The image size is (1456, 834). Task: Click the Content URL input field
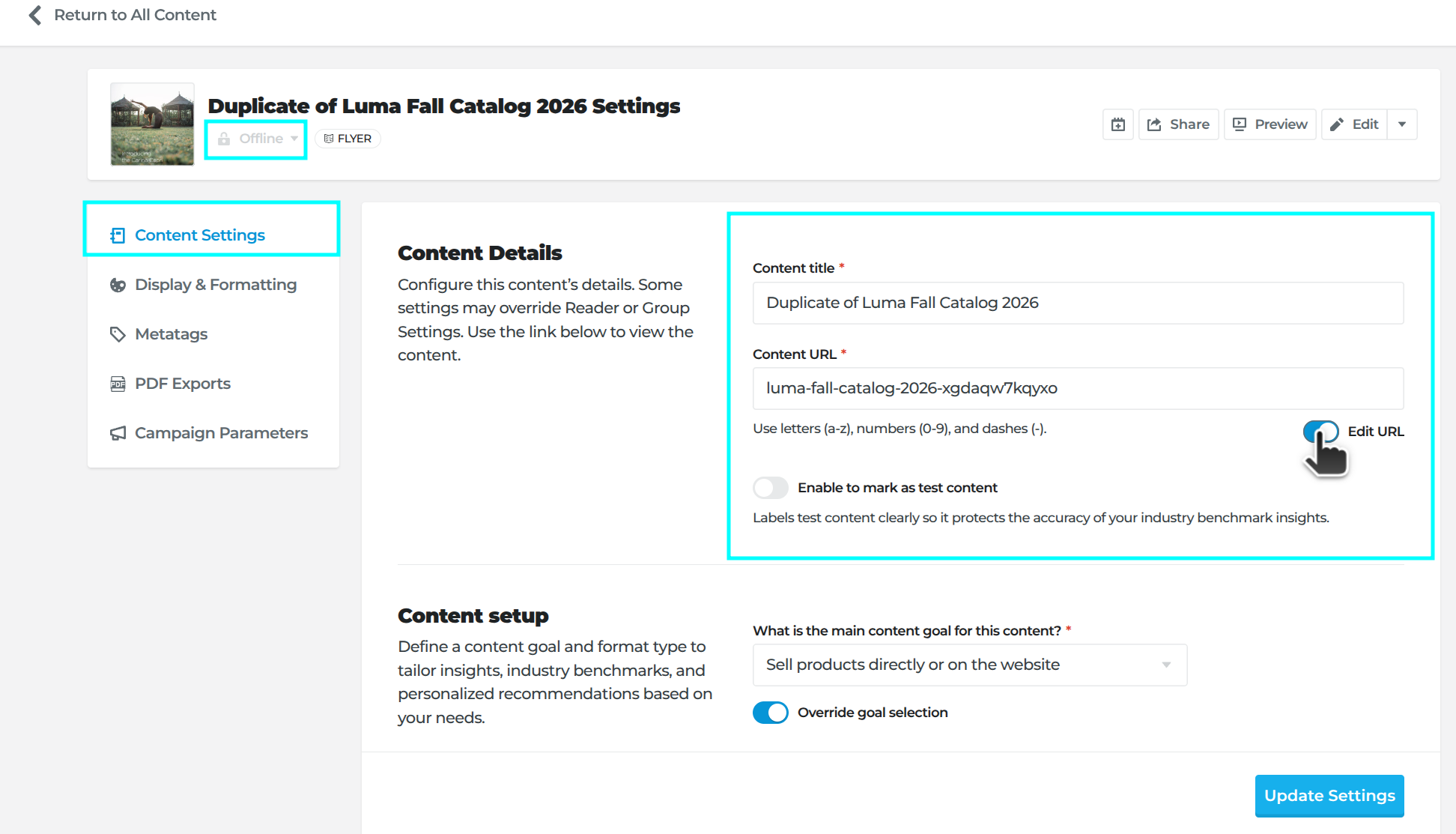point(1078,388)
